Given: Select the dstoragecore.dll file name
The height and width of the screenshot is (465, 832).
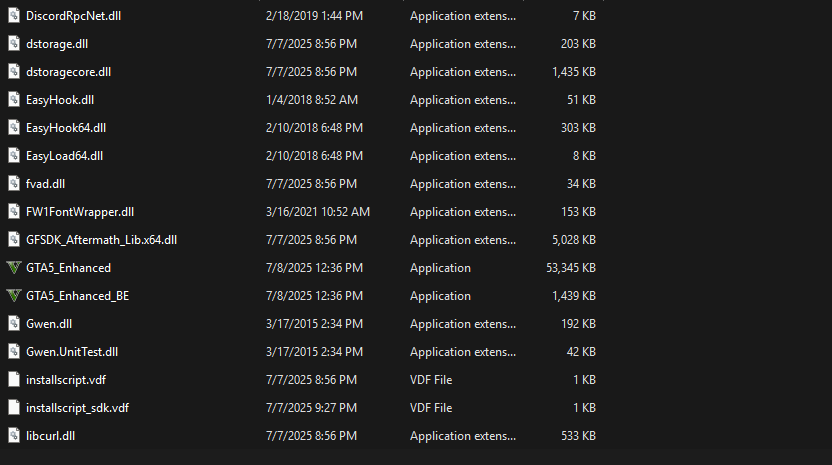Looking at the screenshot, I should tap(69, 72).
